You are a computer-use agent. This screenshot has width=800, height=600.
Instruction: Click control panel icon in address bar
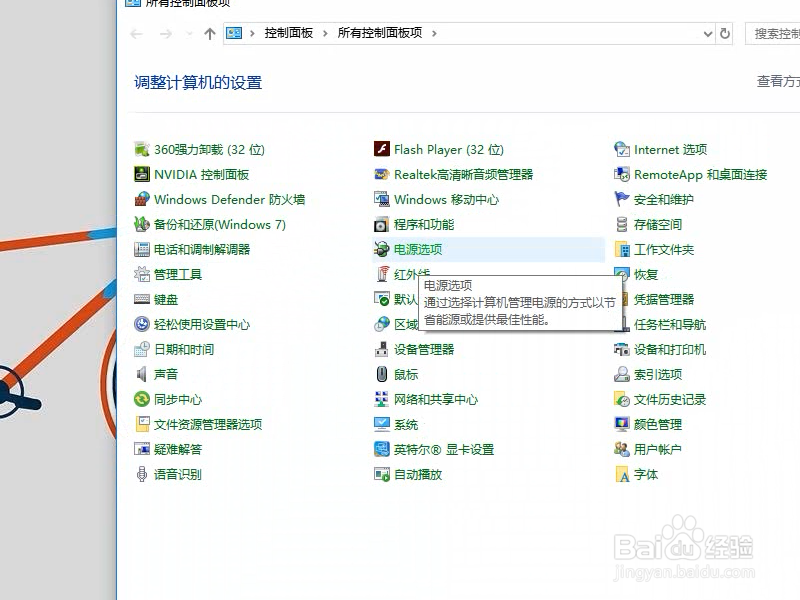(x=234, y=33)
